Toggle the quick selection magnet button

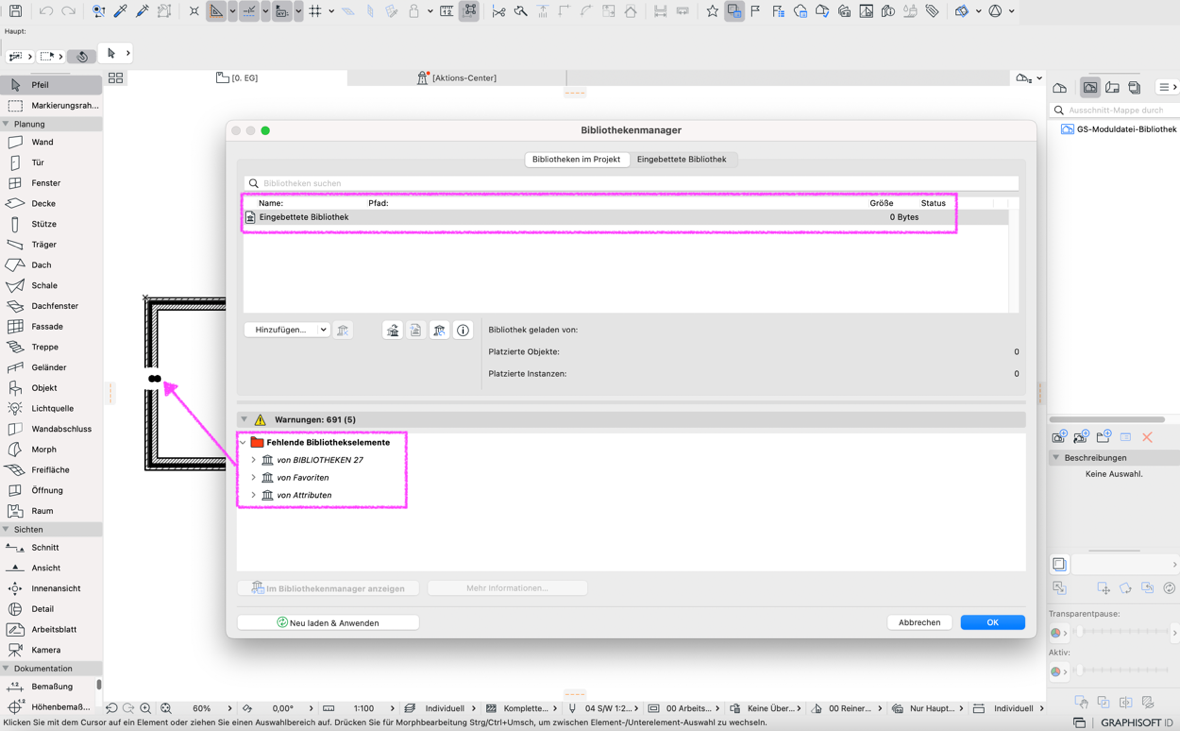82,56
